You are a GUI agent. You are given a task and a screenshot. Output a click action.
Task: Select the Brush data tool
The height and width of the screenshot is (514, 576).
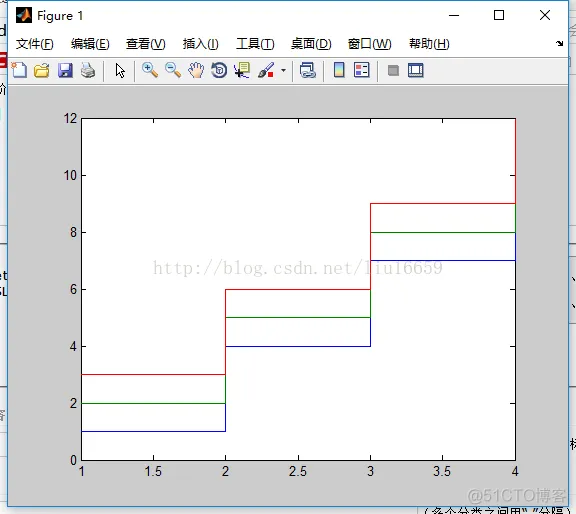[x=266, y=70]
